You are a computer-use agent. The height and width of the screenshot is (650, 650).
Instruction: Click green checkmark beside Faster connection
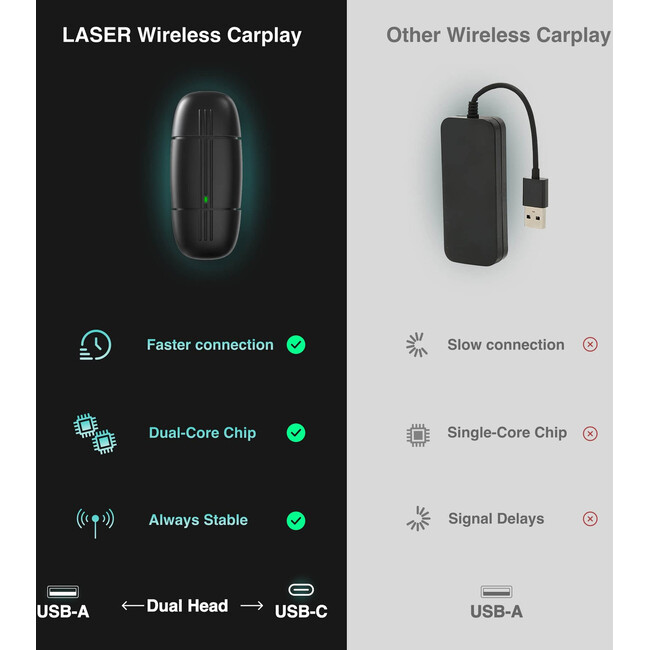click(x=296, y=344)
